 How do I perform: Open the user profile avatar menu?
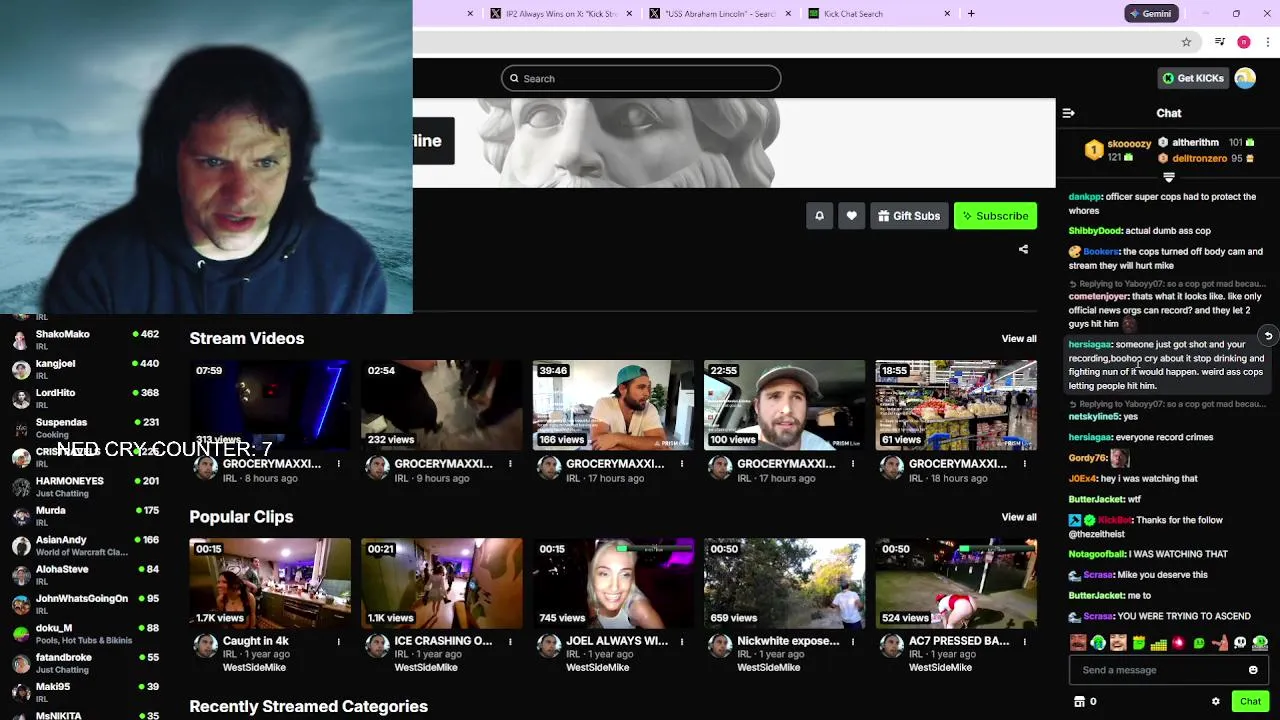click(1245, 78)
